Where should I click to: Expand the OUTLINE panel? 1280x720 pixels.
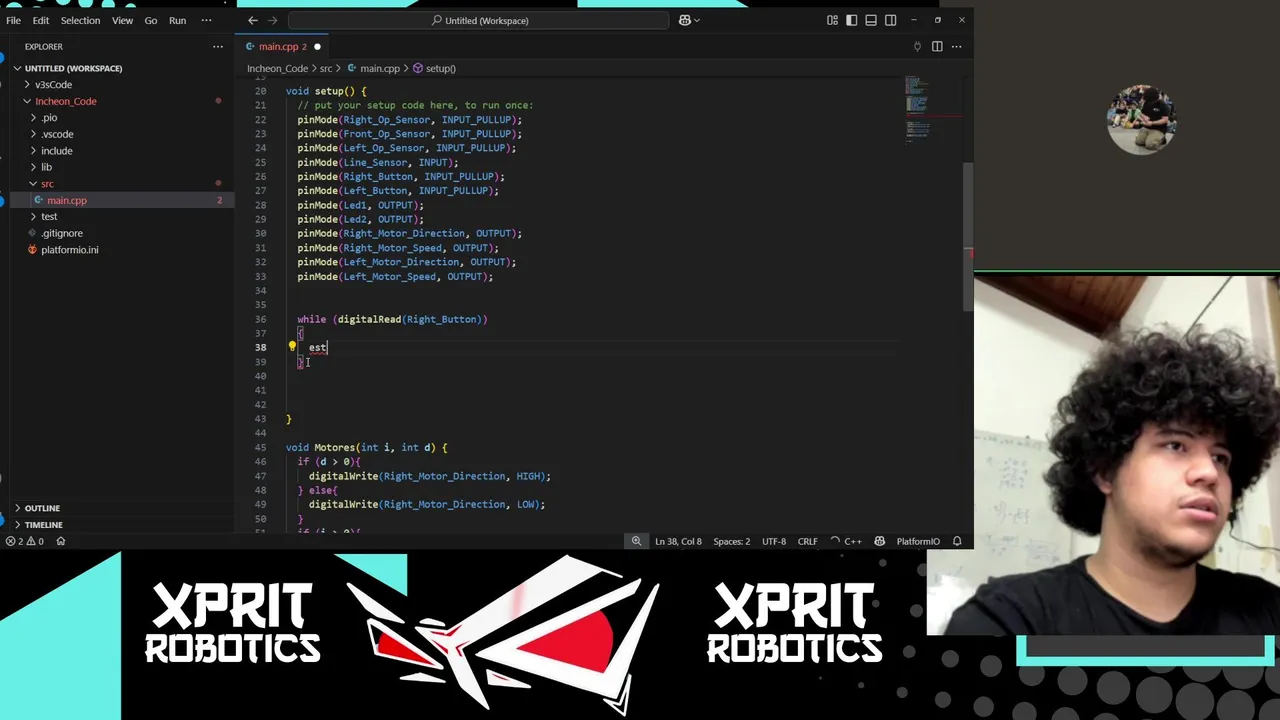coord(42,508)
